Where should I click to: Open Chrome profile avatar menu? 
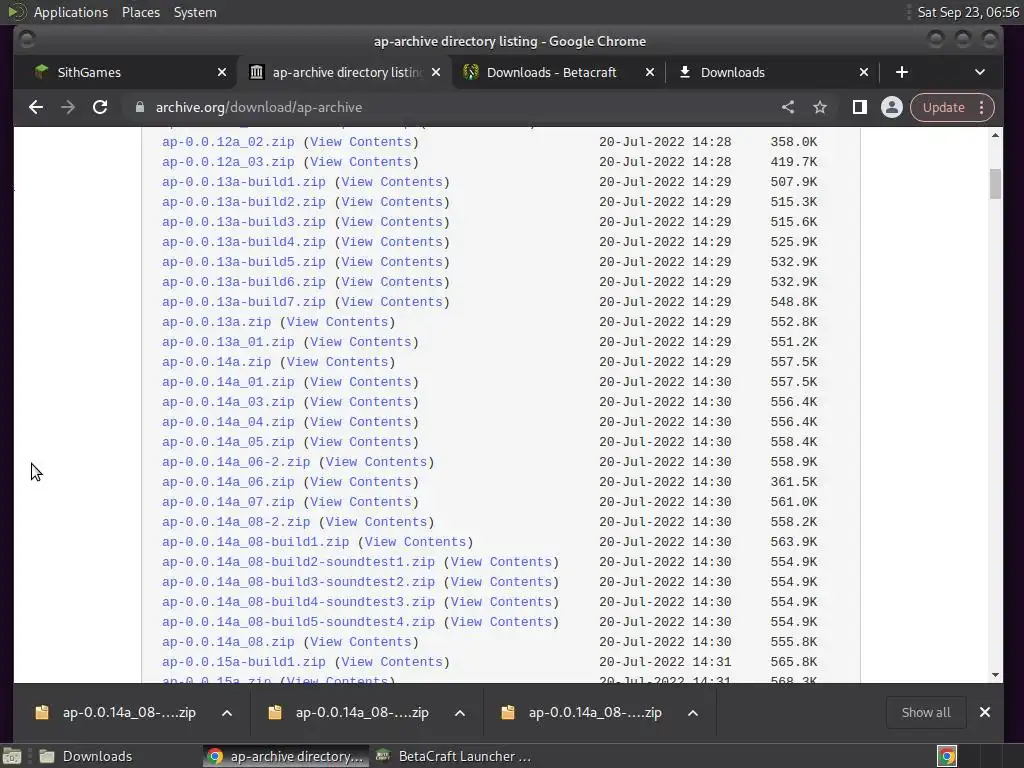coord(891,107)
